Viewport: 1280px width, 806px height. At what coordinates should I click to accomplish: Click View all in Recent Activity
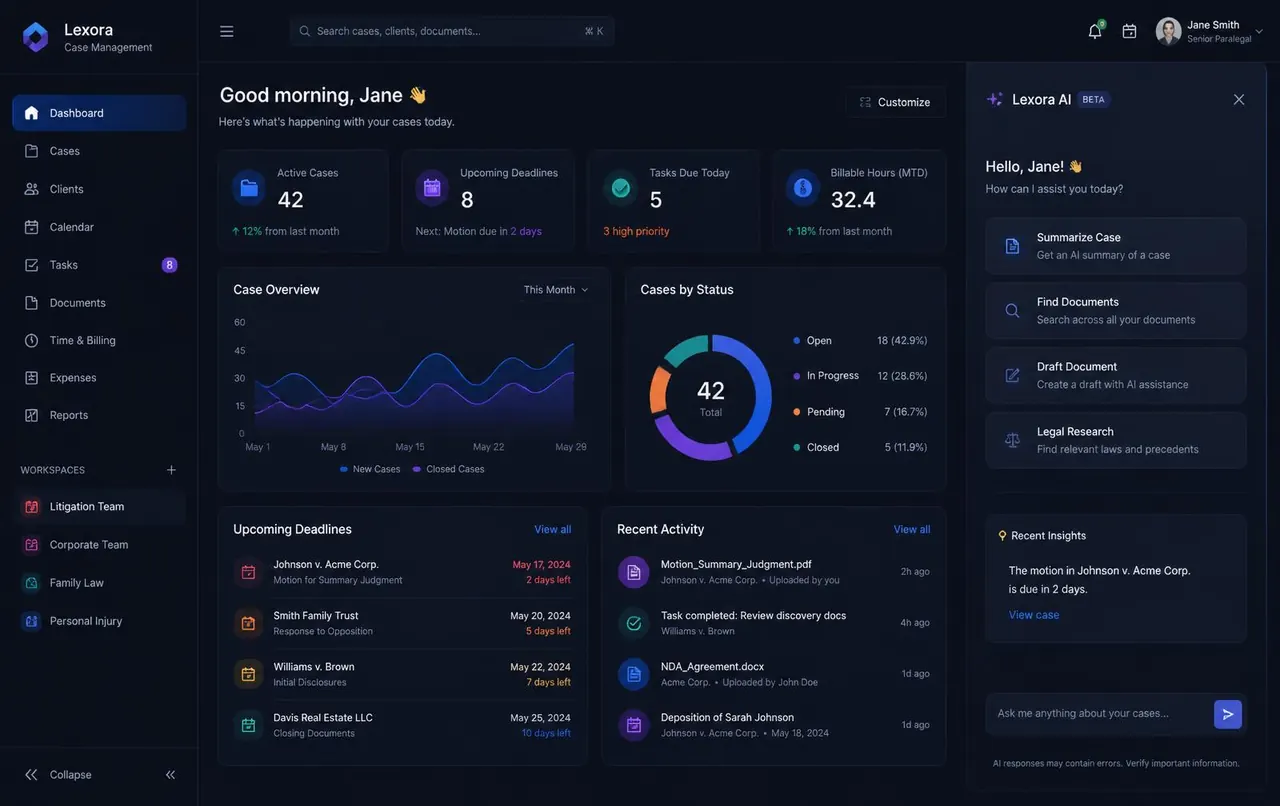click(912, 530)
